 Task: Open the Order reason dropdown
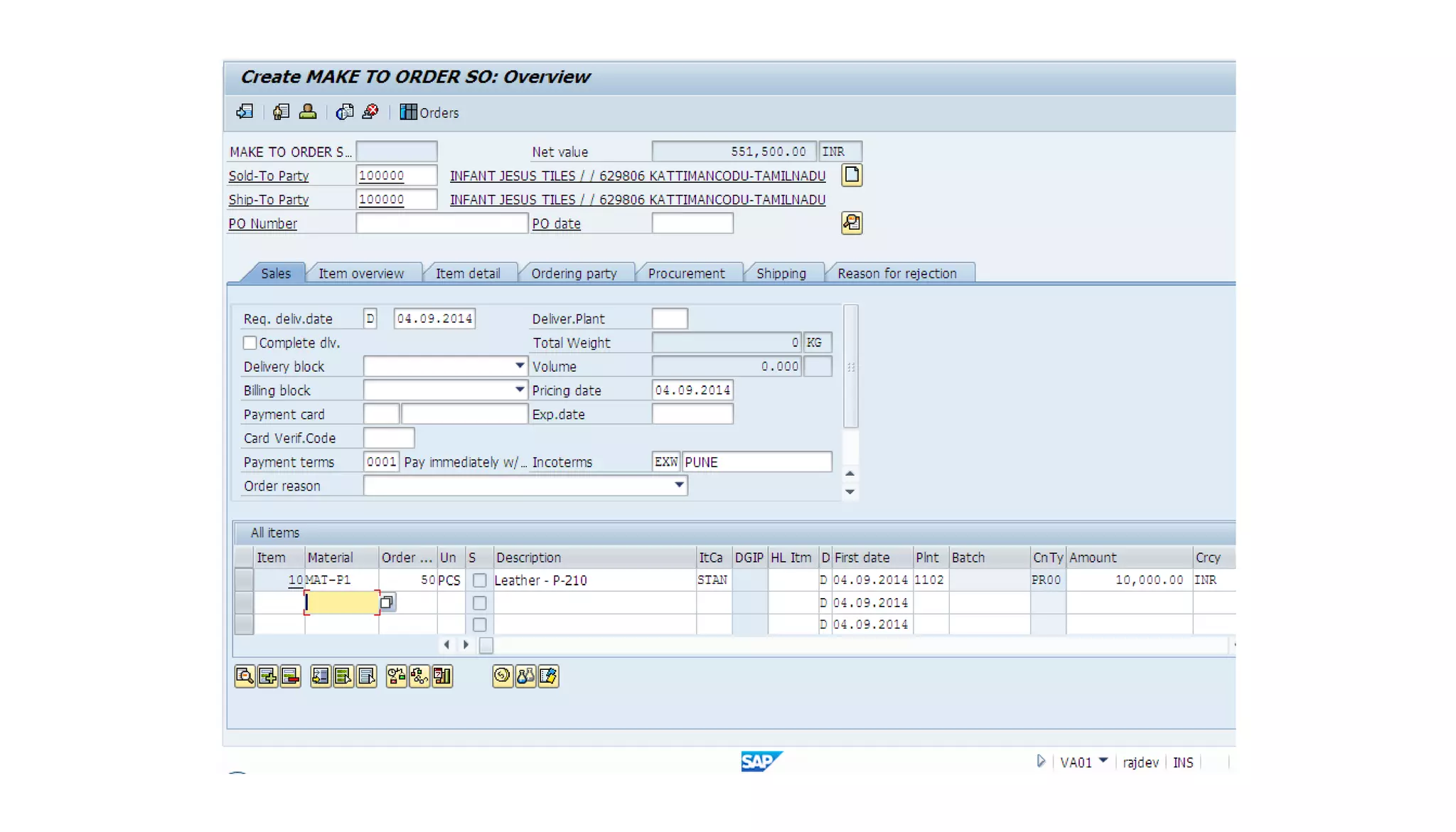coord(679,485)
